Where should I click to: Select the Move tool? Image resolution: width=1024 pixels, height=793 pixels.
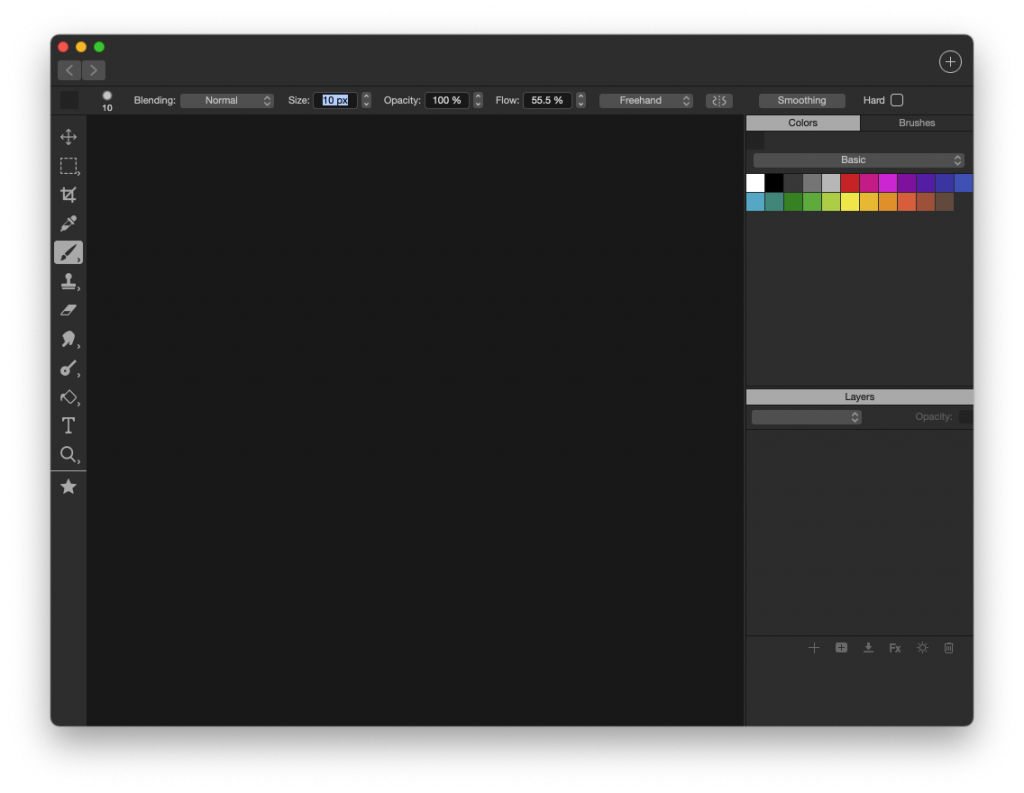(69, 137)
